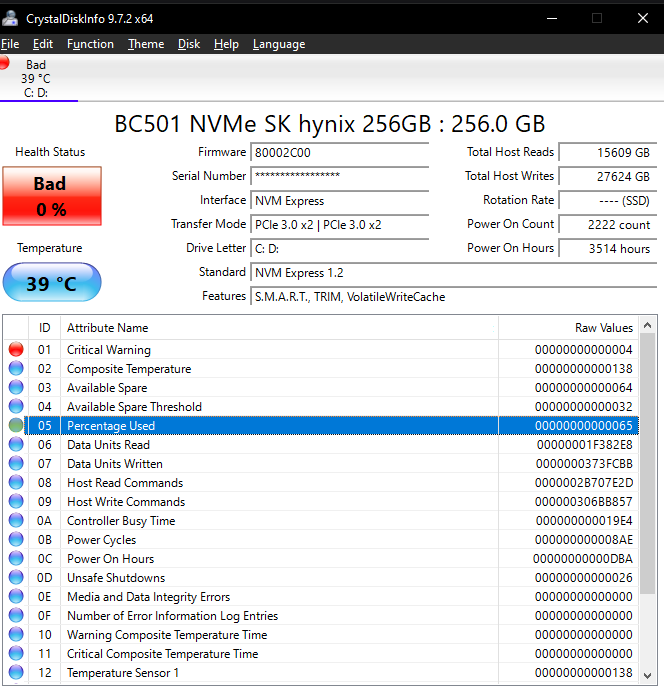Click raw value 000000000008AE
The image size is (664, 690).
tap(584, 540)
